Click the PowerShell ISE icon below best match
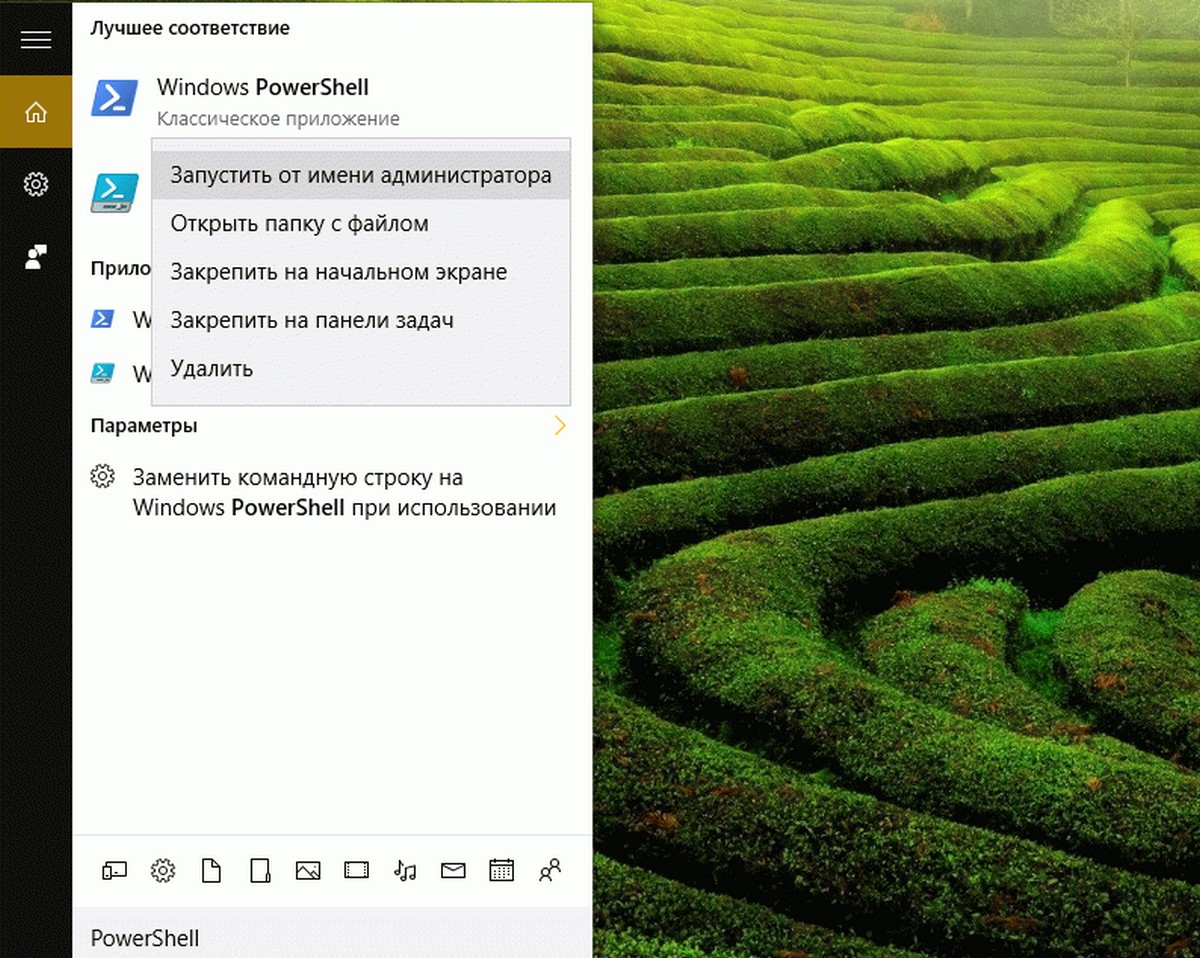This screenshot has height=958, width=1200. point(115,192)
